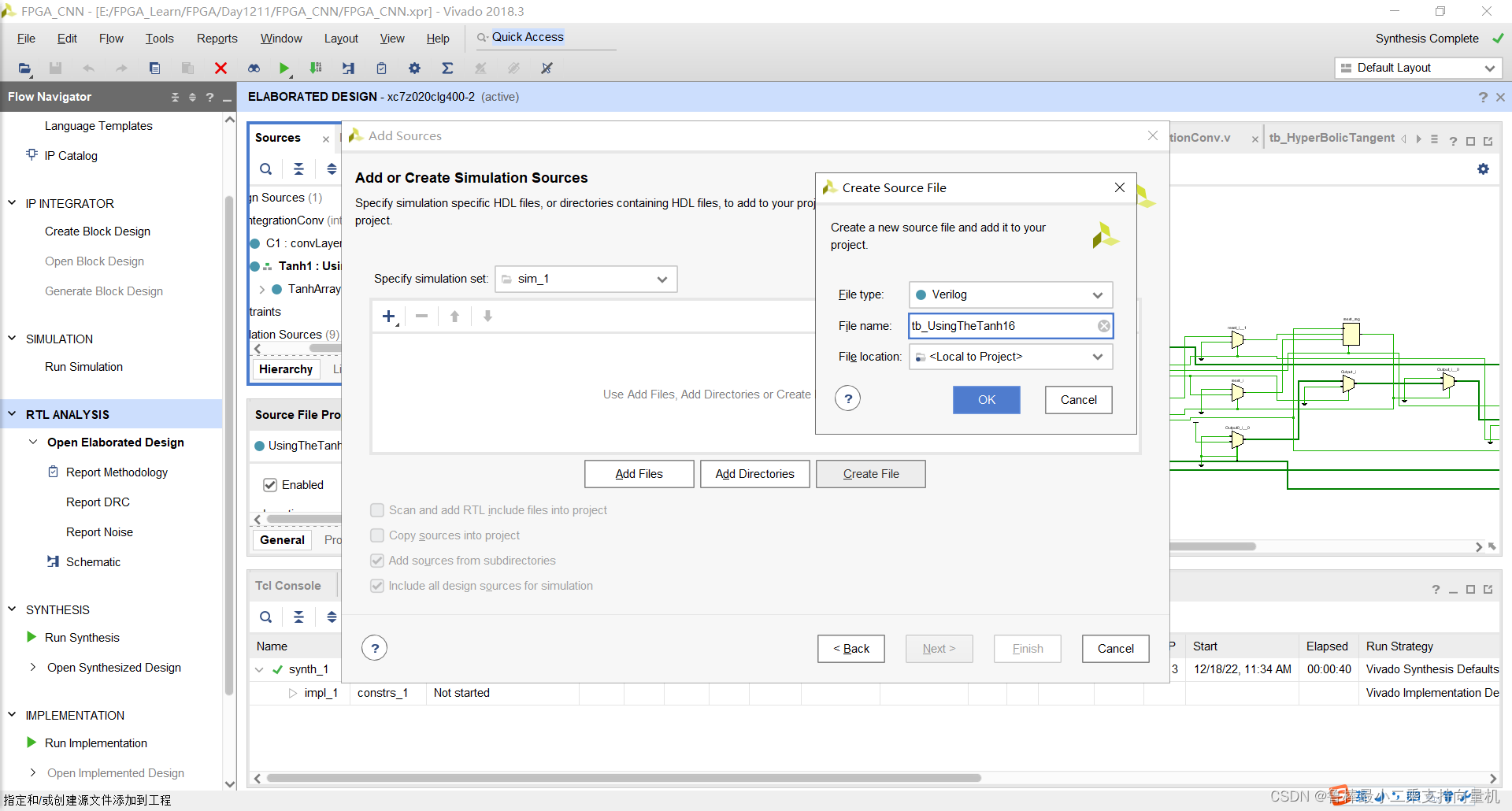The height and width of the screenshot is (811, 1512).
Task: Collapse synth_1 run row
Action: (x=259, y=670)
